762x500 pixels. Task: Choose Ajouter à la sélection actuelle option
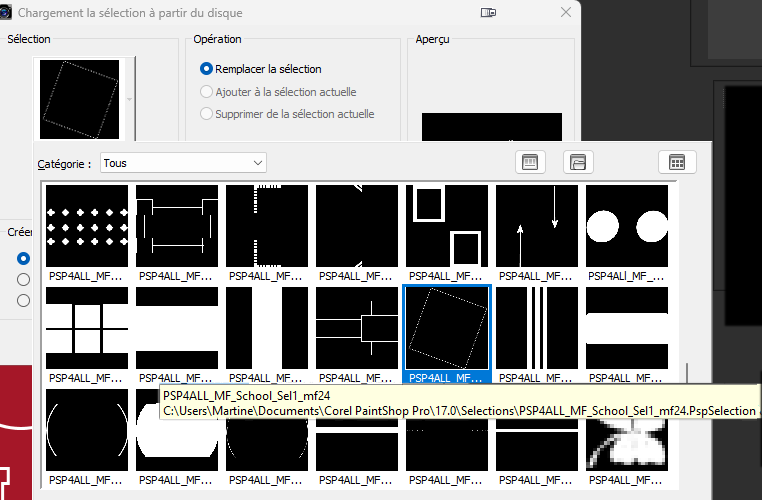tap(206, 92)
